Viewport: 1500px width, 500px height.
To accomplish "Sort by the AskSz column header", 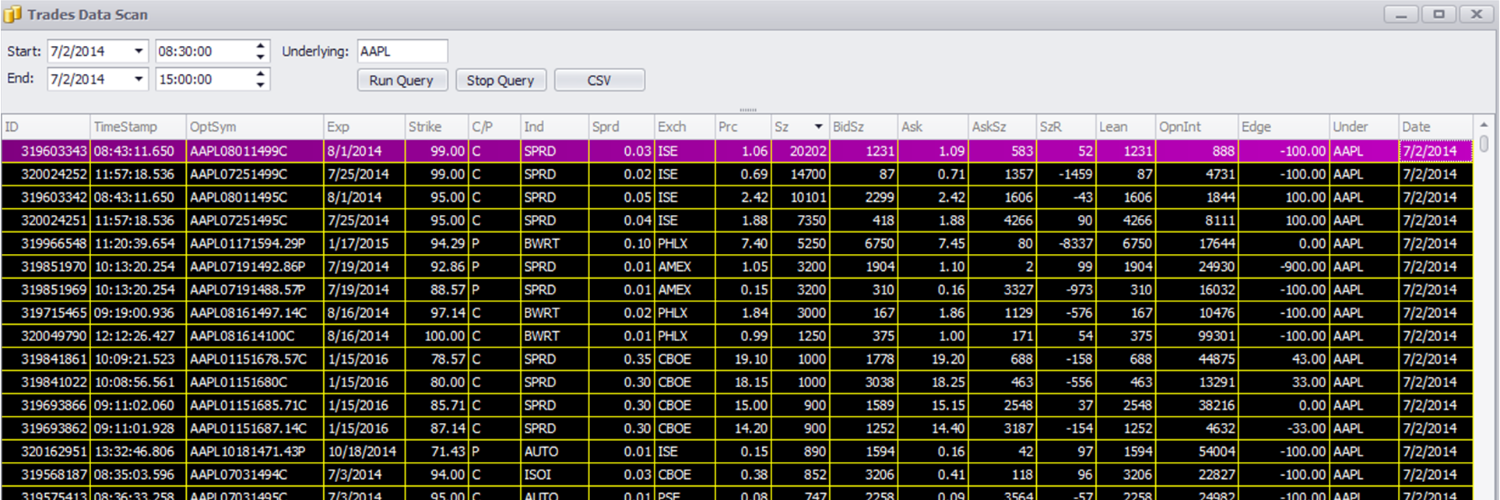I will click(x=1002, y=127).
